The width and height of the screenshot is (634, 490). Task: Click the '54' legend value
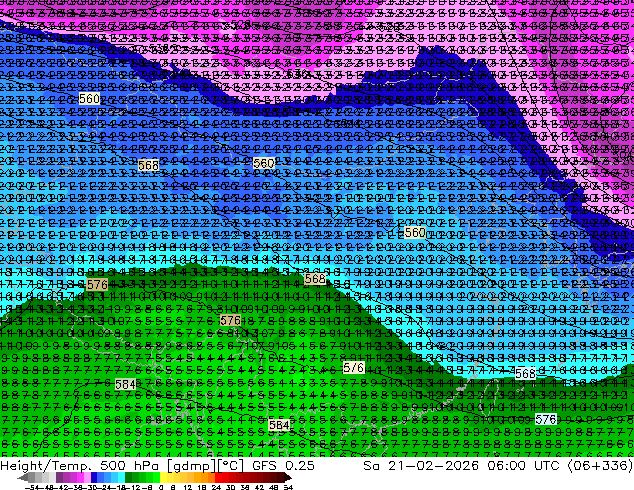point(287,488)
